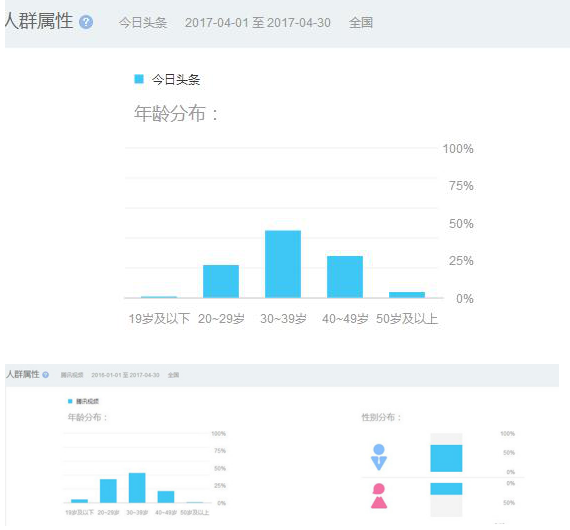Click the 腾讯视频 keyword in the lower header

(72, 375)
